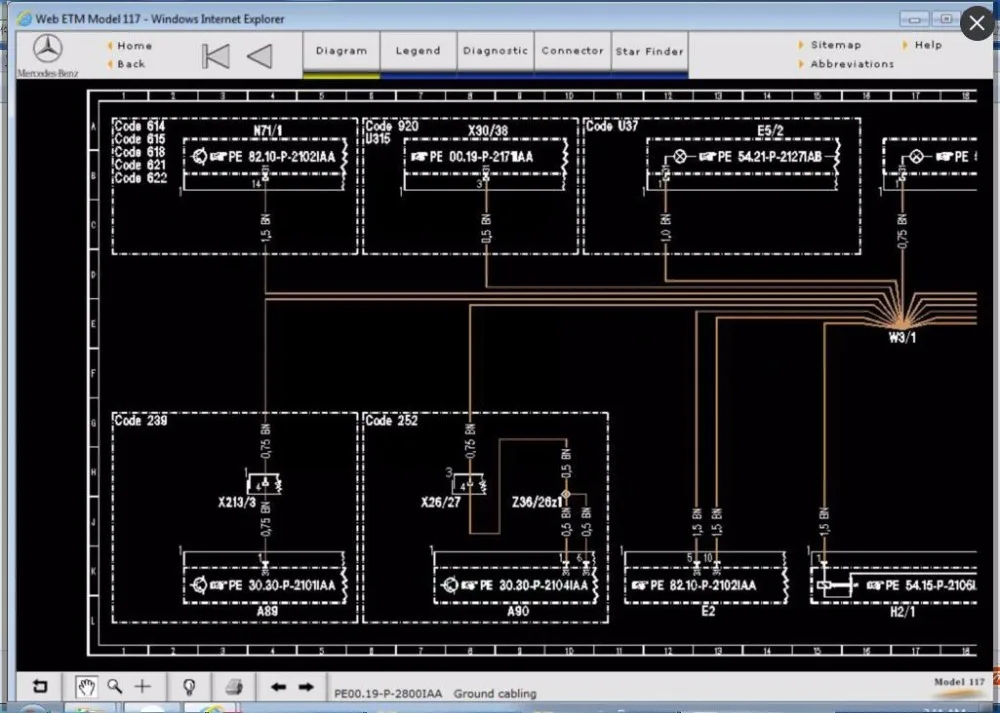Go to the previous diagram page triangle
Screen dimensions: 1000x713
click(x=260, y=56)
